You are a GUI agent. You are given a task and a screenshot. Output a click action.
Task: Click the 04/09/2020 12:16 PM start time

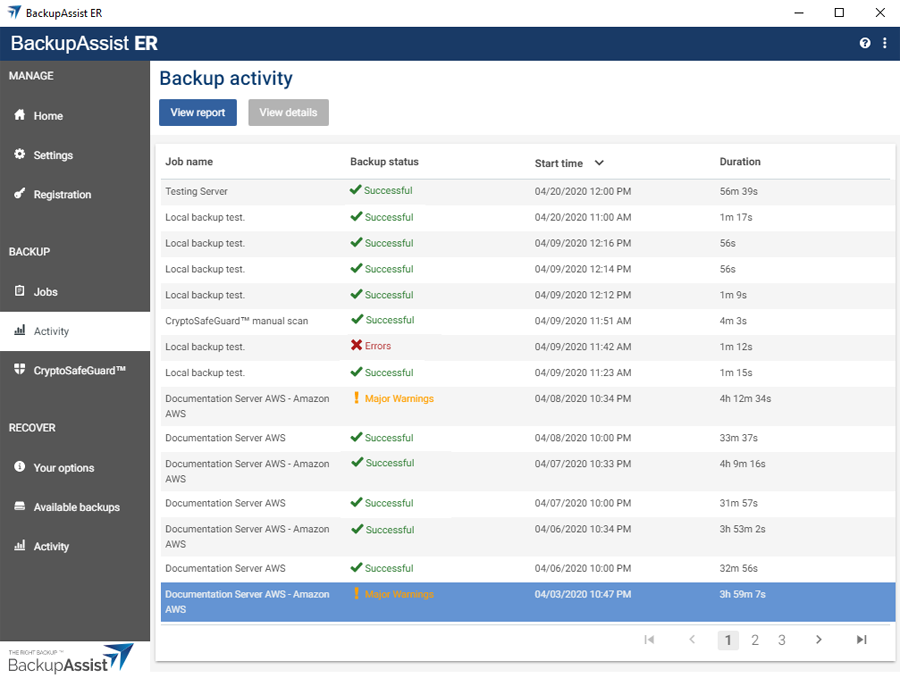(x=583, y=243)
